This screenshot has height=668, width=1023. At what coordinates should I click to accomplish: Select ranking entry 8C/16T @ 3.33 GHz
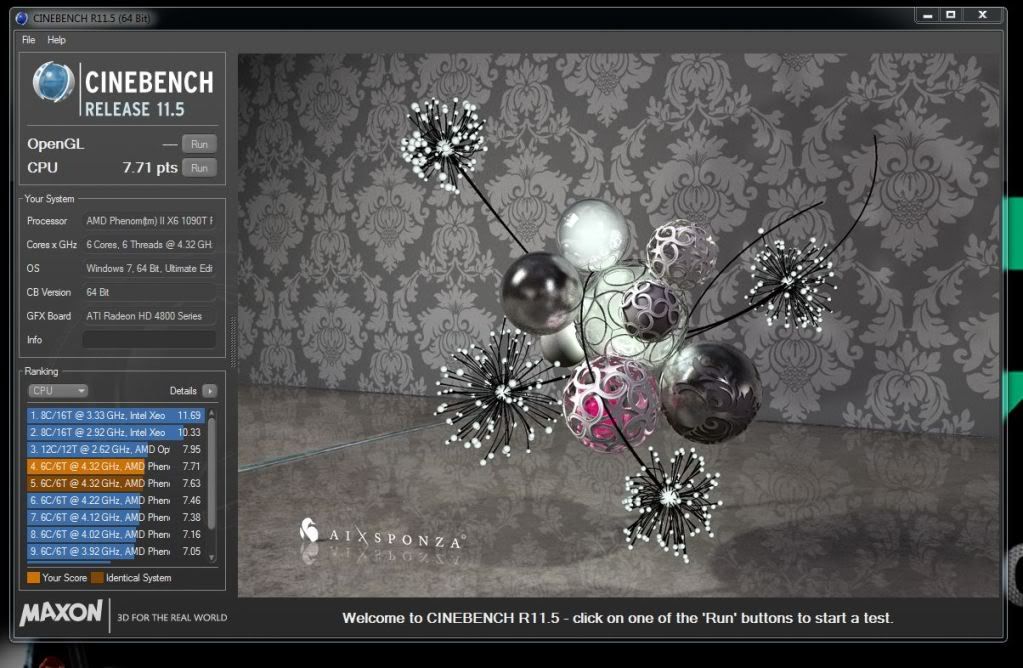point(116,415)
